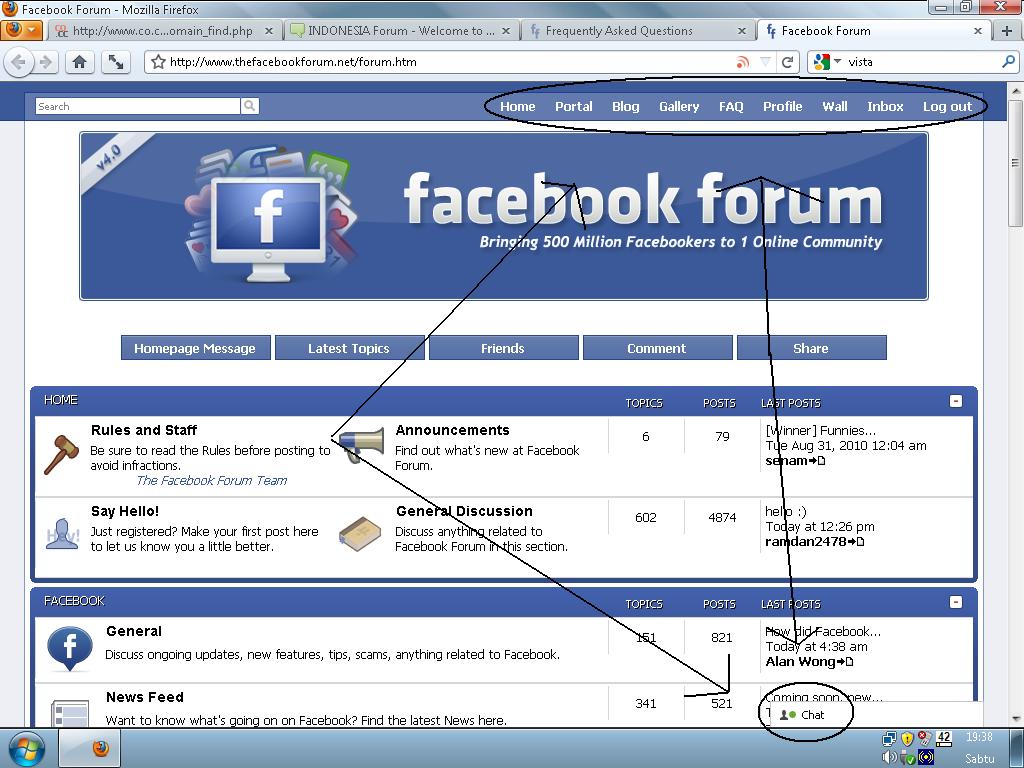Submit the forum search magnifier button
Screen dimensions: 1024x768
pos(249,106)
